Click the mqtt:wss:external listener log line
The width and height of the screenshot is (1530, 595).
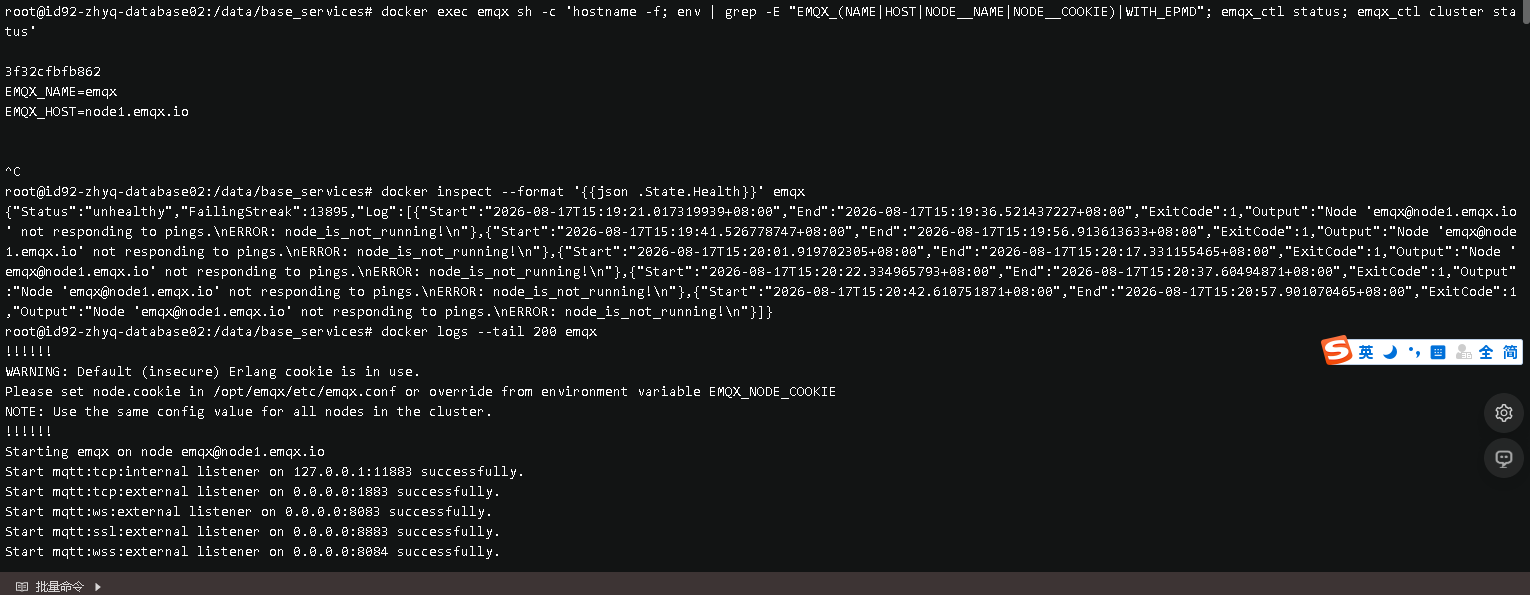(x=253, y=551)
